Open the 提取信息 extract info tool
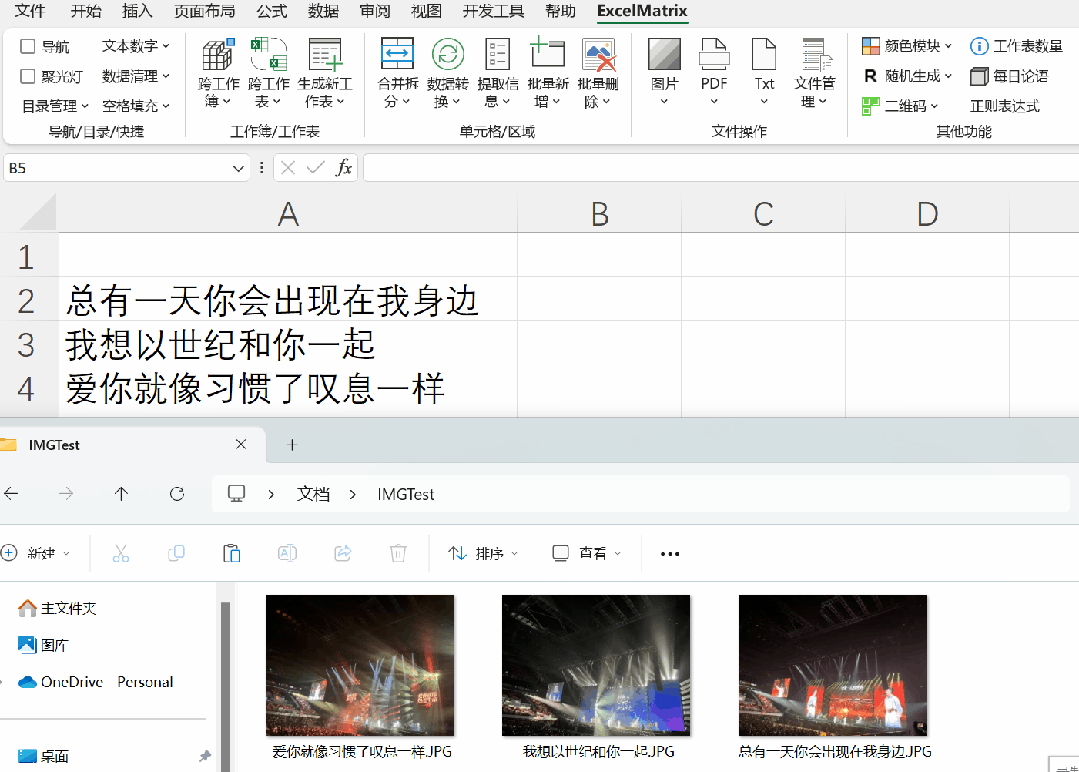 [498, 73]
